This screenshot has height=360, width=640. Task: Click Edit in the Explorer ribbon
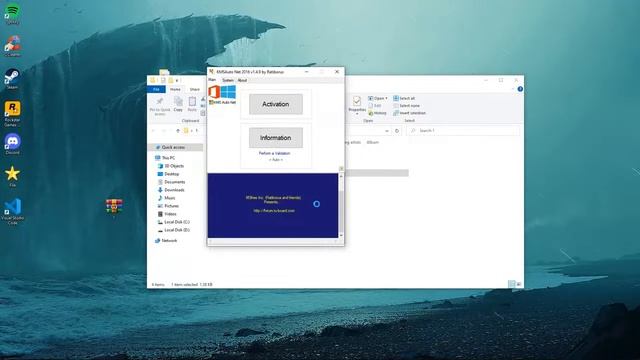coord(375,106)
